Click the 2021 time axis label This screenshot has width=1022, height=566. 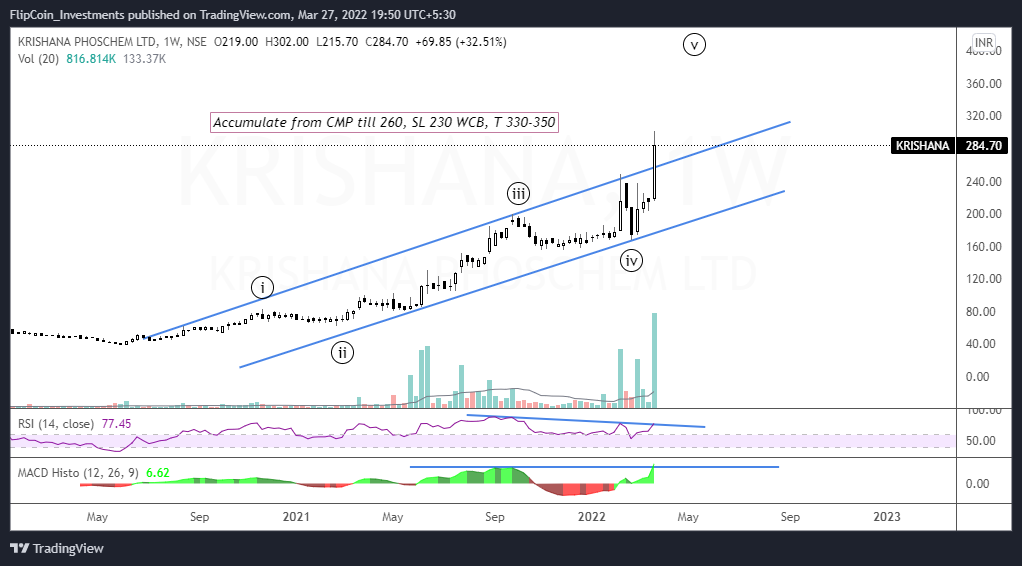coord(296,517)
